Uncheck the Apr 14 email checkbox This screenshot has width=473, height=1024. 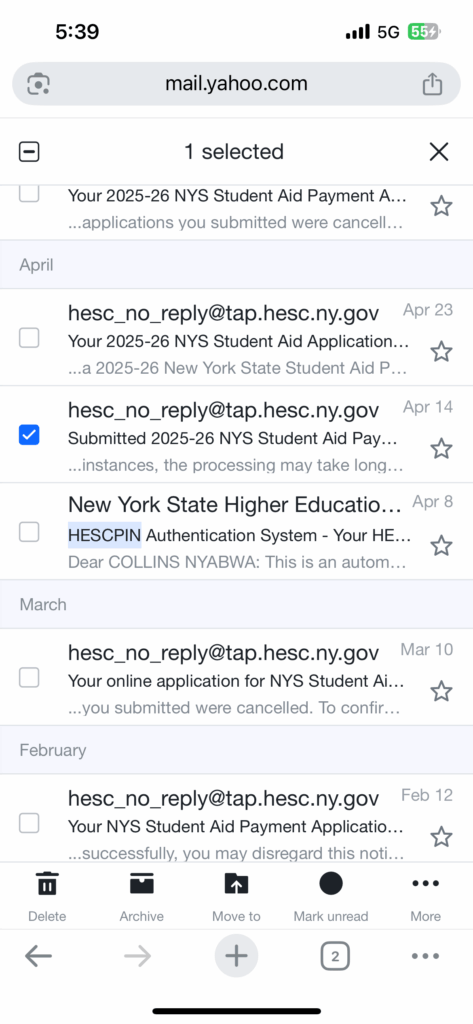tap(29, 434)
